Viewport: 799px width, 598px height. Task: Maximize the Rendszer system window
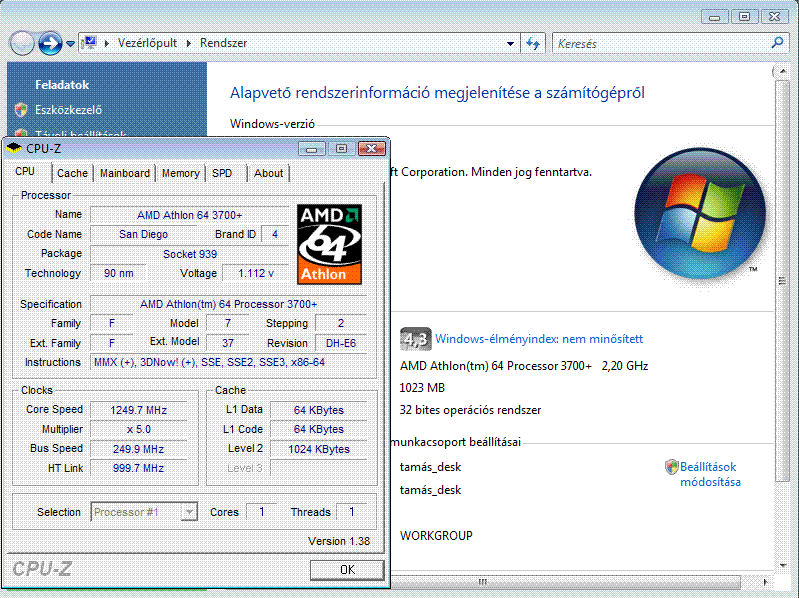tap(744, 17)
